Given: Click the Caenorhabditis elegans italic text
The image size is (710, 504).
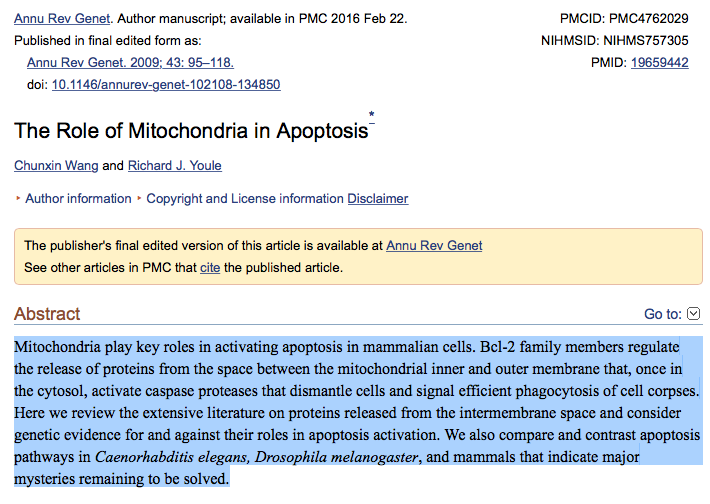Looking at the screenshot, I should [170, 457].
